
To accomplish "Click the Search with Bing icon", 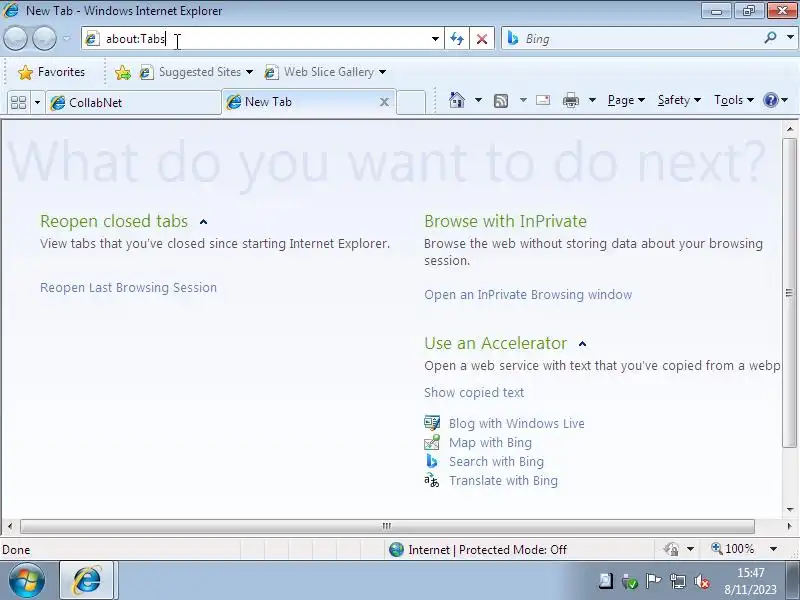I will click(432, 461).
